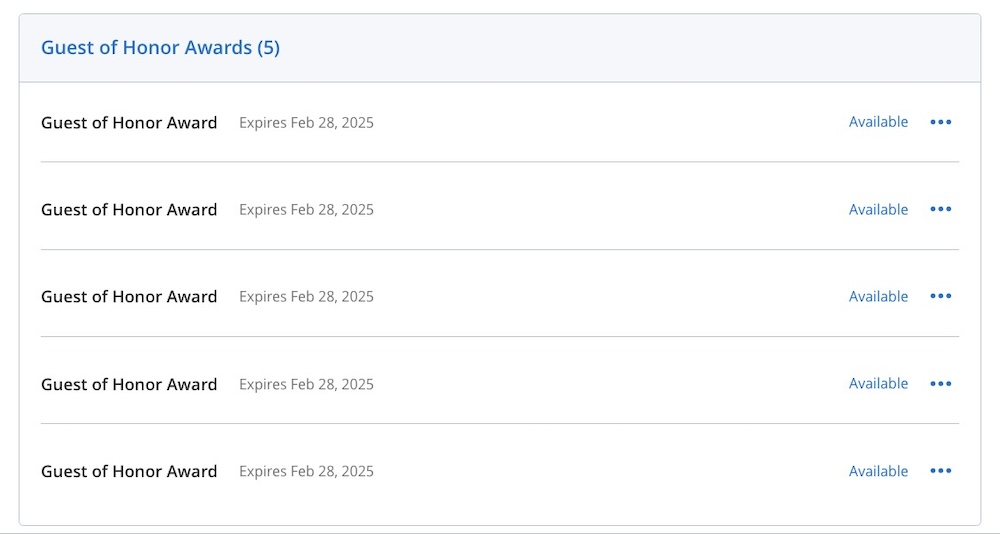Select the first Guest of Honor Award title
This screenshot has height=534, width=1000.
tap(129, 122)
